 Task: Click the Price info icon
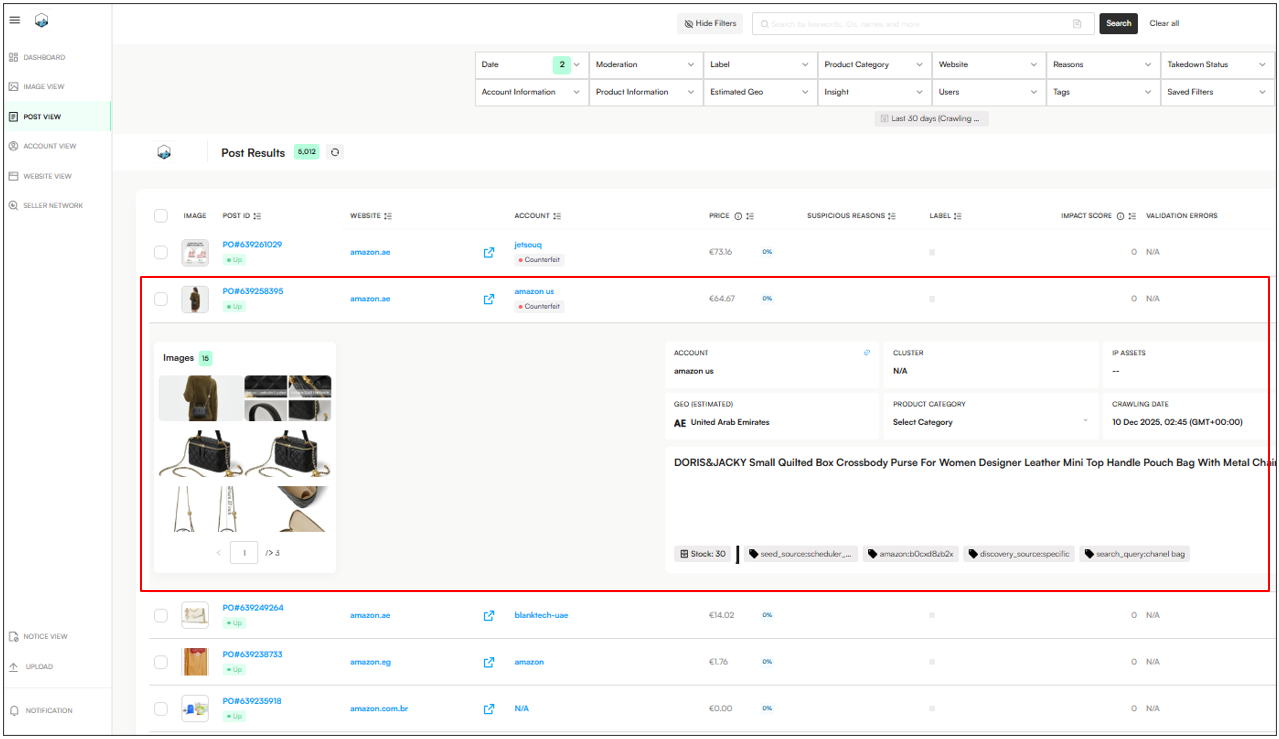(x=738, y=216)
